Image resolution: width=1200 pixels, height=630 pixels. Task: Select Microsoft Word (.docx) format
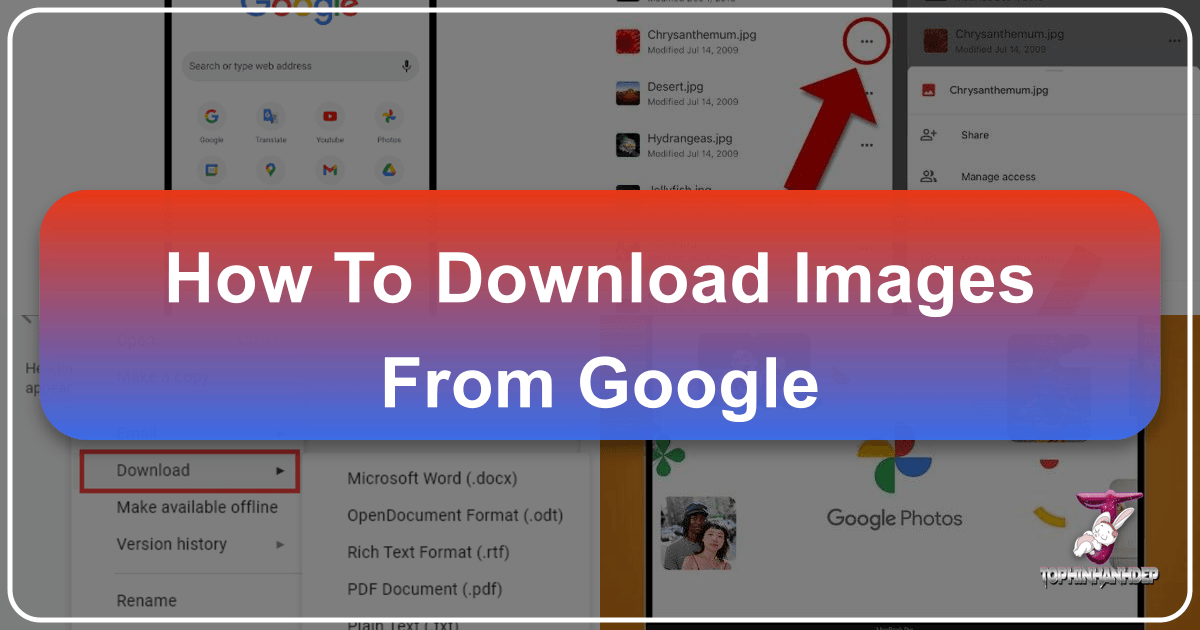(432, 478)
